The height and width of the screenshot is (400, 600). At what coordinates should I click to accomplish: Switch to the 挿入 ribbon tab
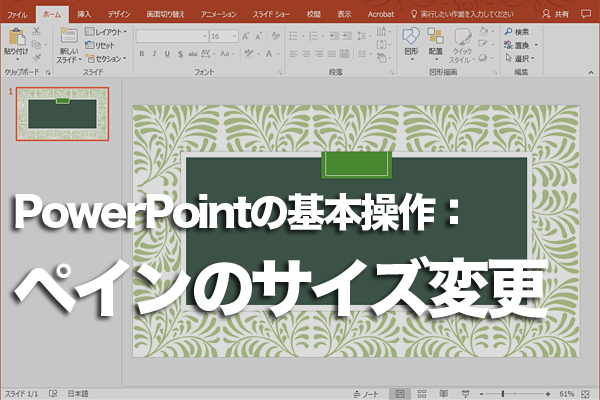pos(84,15)
